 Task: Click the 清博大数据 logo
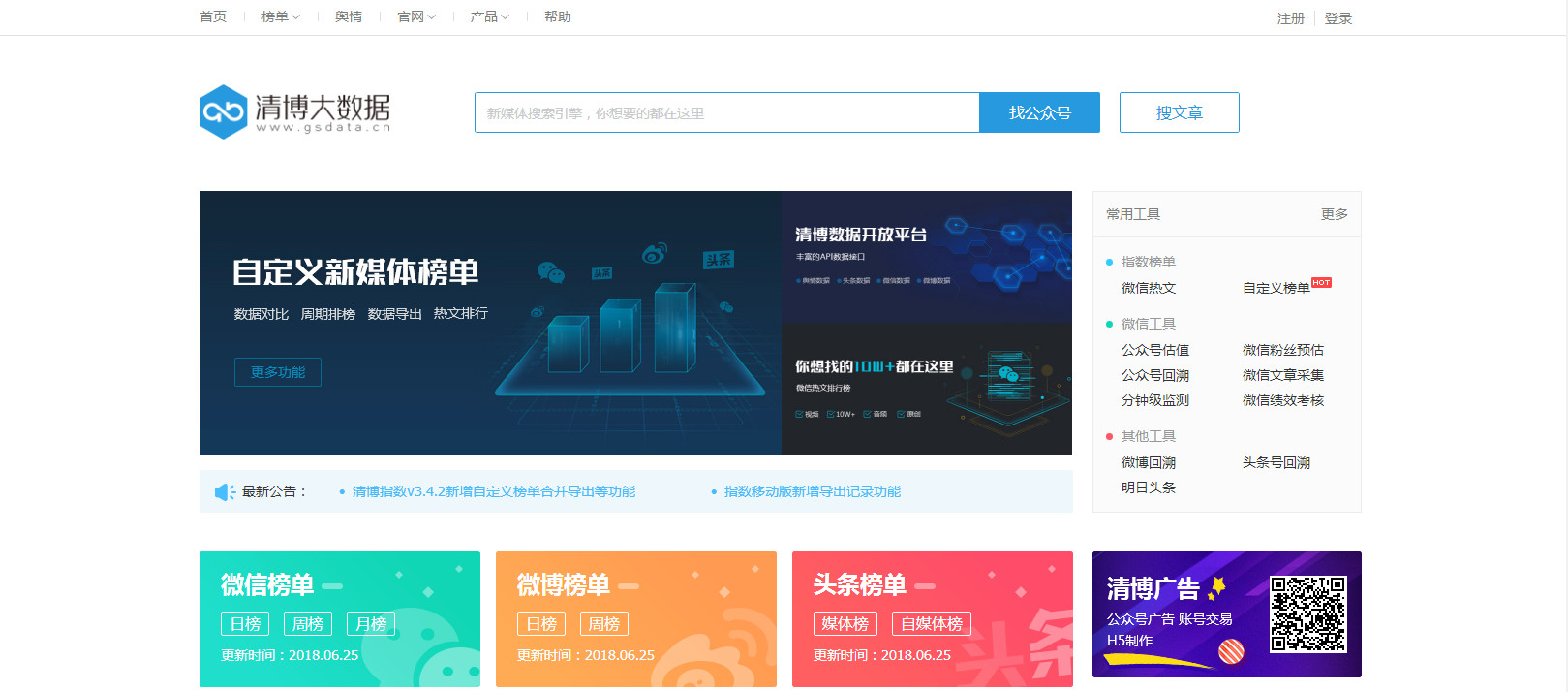point(295,112)
